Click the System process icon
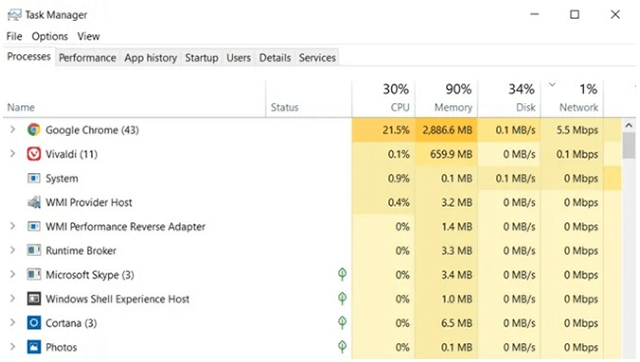The image size is (640, 362). [34, 178]
